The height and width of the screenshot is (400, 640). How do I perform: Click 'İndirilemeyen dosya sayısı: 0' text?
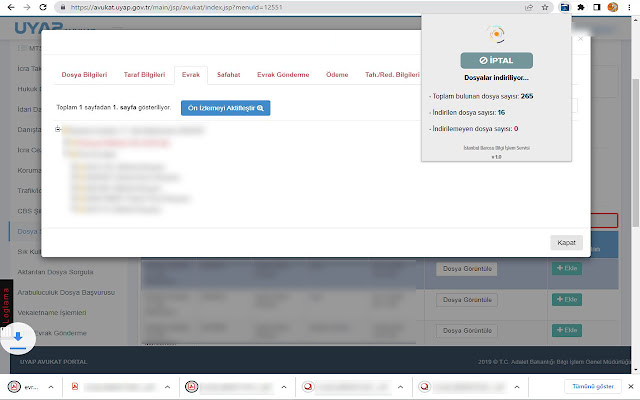pyautogui.click(x=473, y=129)
